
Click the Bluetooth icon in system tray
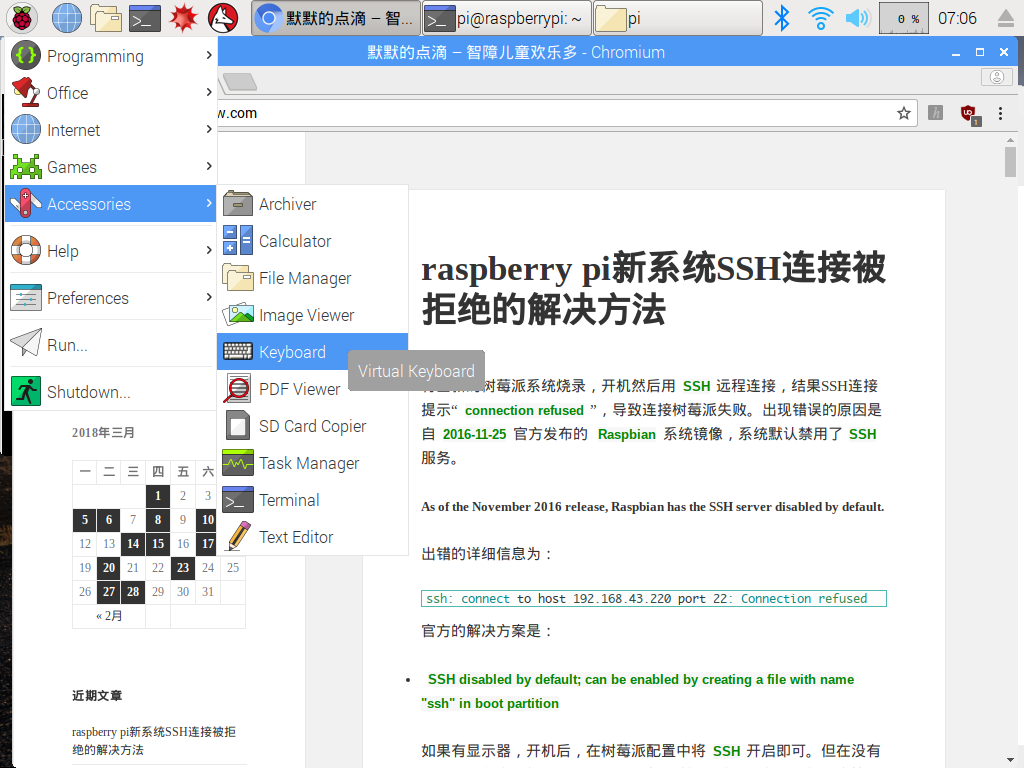783,18
